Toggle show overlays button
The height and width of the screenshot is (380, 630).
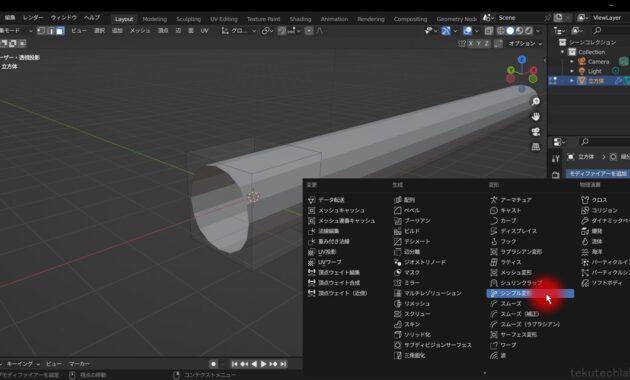(x=468, y=31)
